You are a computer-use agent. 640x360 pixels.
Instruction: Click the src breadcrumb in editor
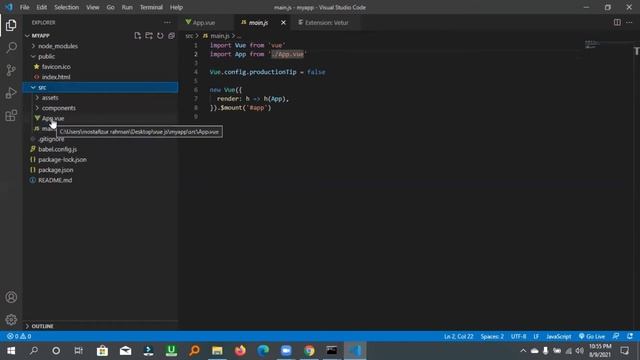[x=189, y=36]
